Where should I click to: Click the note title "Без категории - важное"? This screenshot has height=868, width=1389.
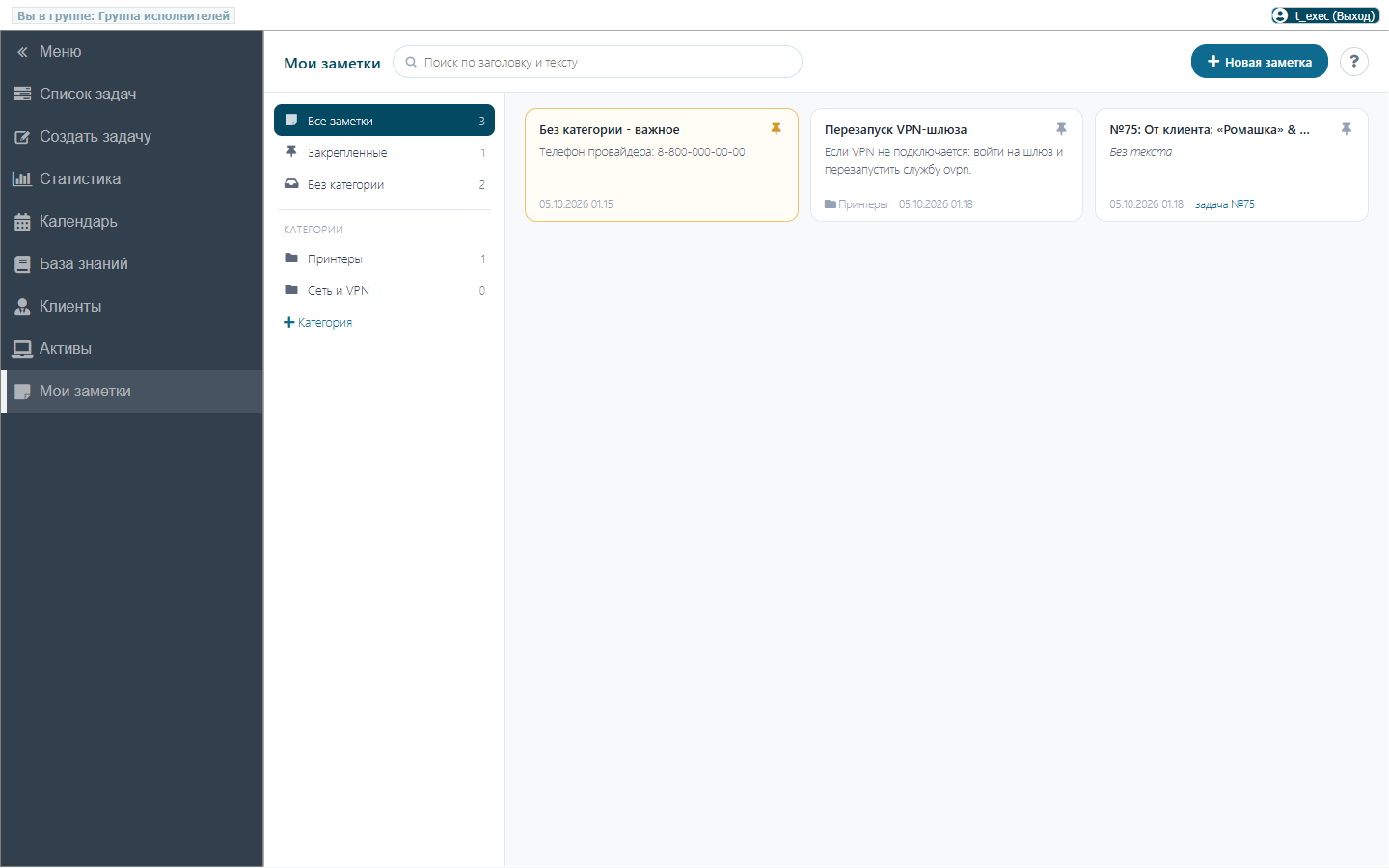[x=610, y=130]
